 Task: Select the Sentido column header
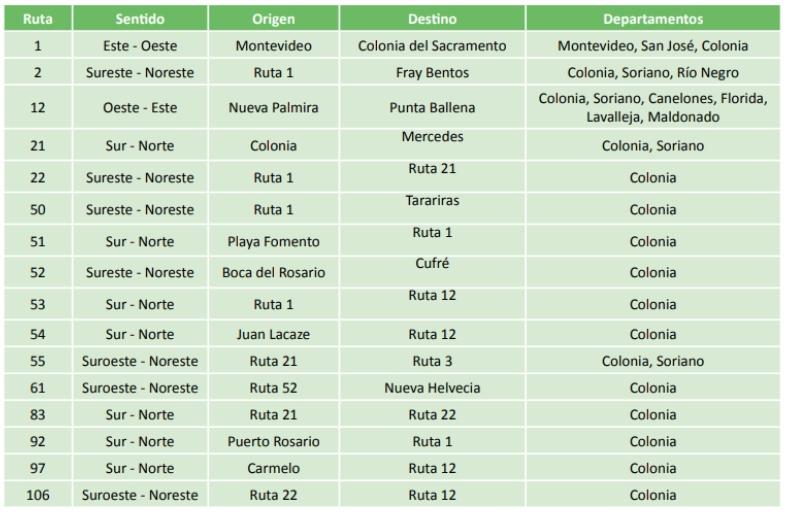(140, 19)
